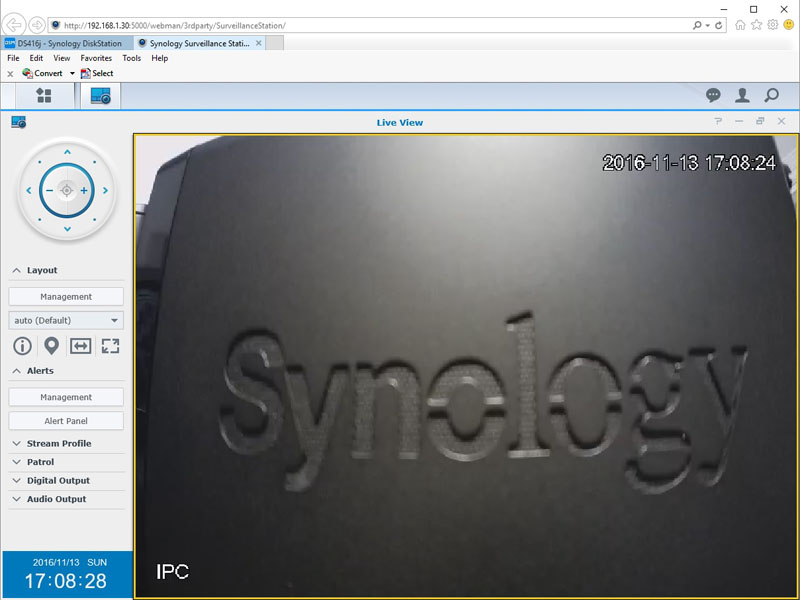The width and height of the screenshot is (800, 600).
Task: Open the Convert toolbar dropdown arrow
Action: point(72,73)
